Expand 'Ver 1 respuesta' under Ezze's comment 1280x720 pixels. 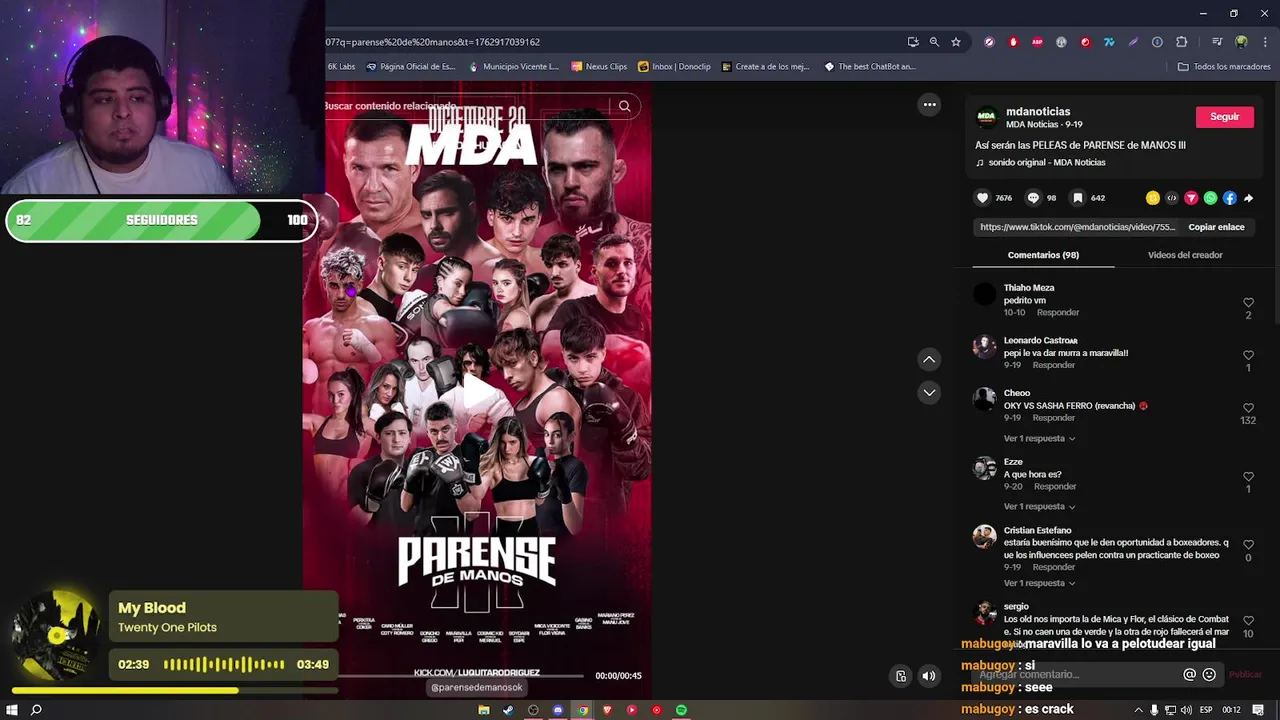(1039, 506)
